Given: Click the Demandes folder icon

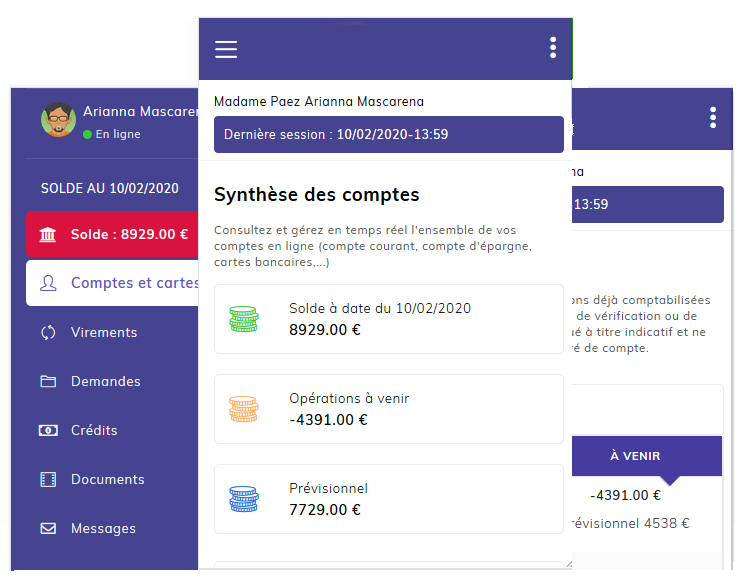Looking at the screenshot, I should tap(48, 381).
